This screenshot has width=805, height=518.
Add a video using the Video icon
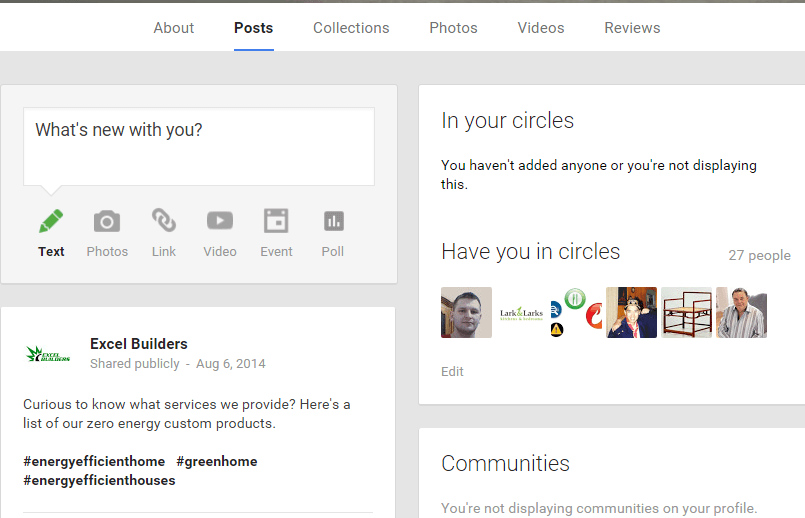pos(220,221)
